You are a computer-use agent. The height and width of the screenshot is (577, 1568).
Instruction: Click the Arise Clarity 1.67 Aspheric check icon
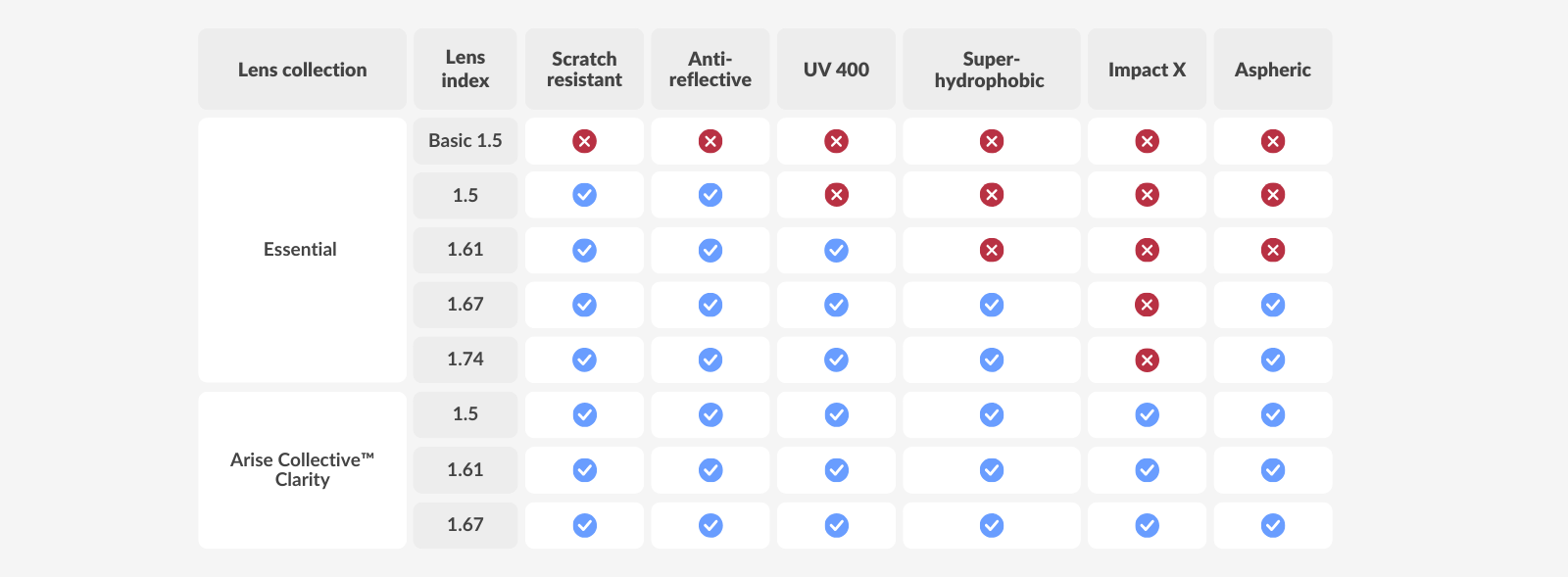1273,525
